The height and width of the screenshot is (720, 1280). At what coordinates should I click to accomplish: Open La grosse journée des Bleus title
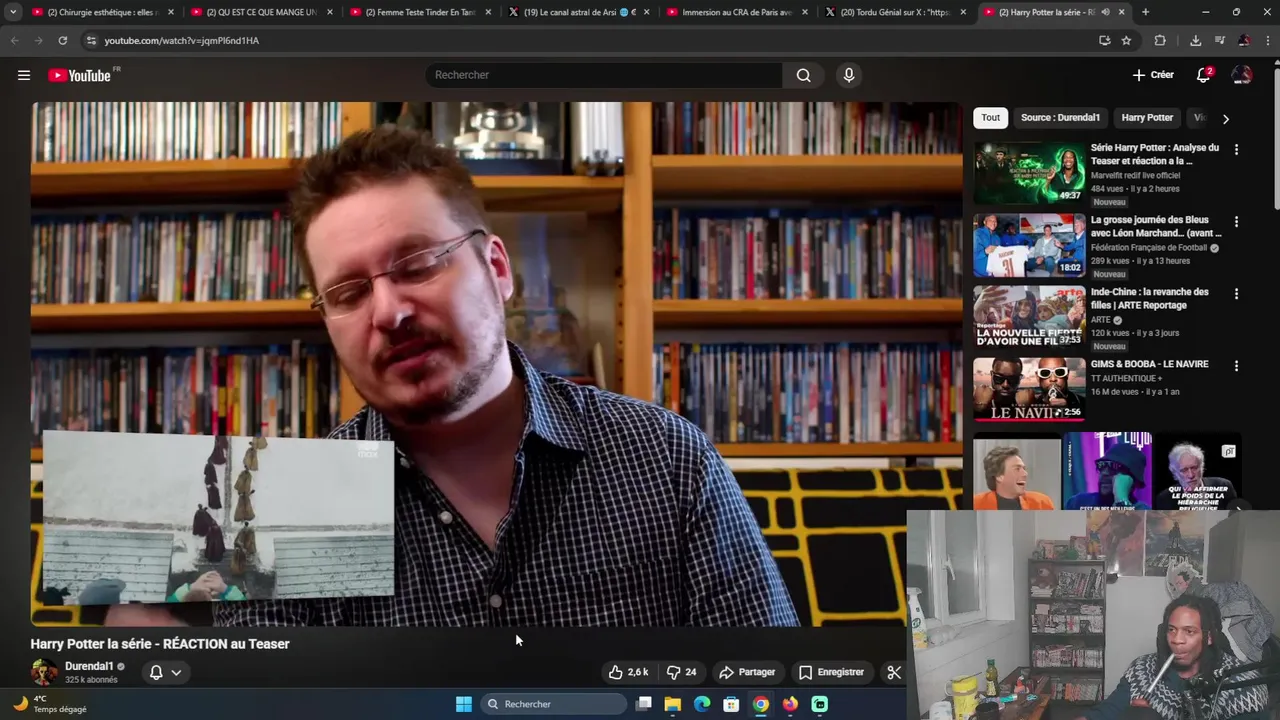[1155, 226]
